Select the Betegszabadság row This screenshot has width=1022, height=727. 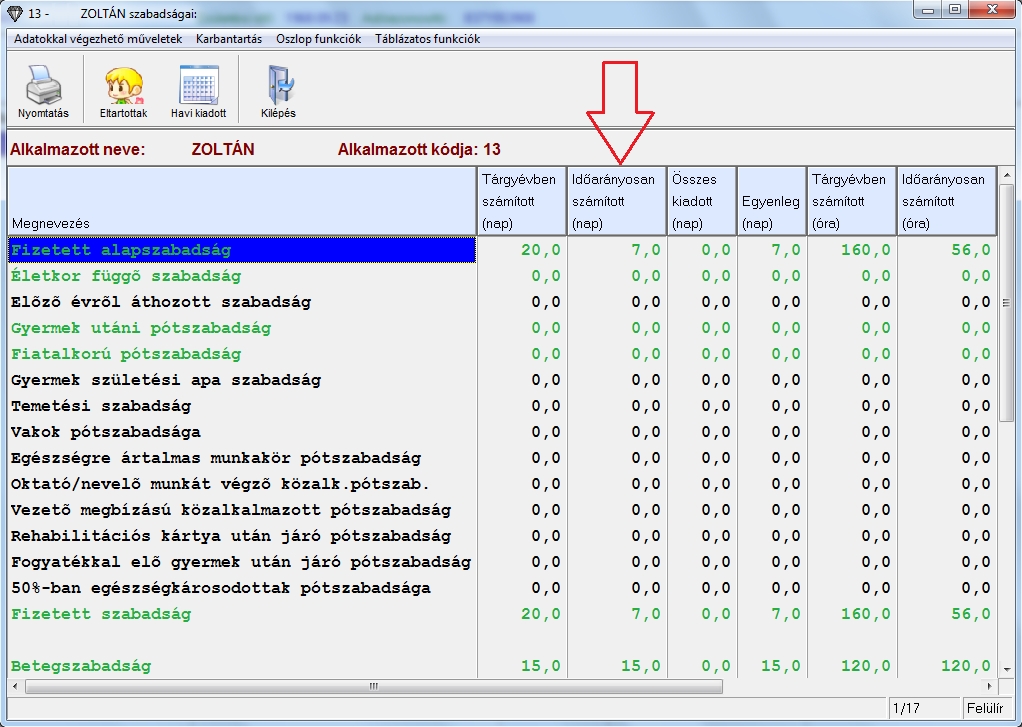coord(81,666)
